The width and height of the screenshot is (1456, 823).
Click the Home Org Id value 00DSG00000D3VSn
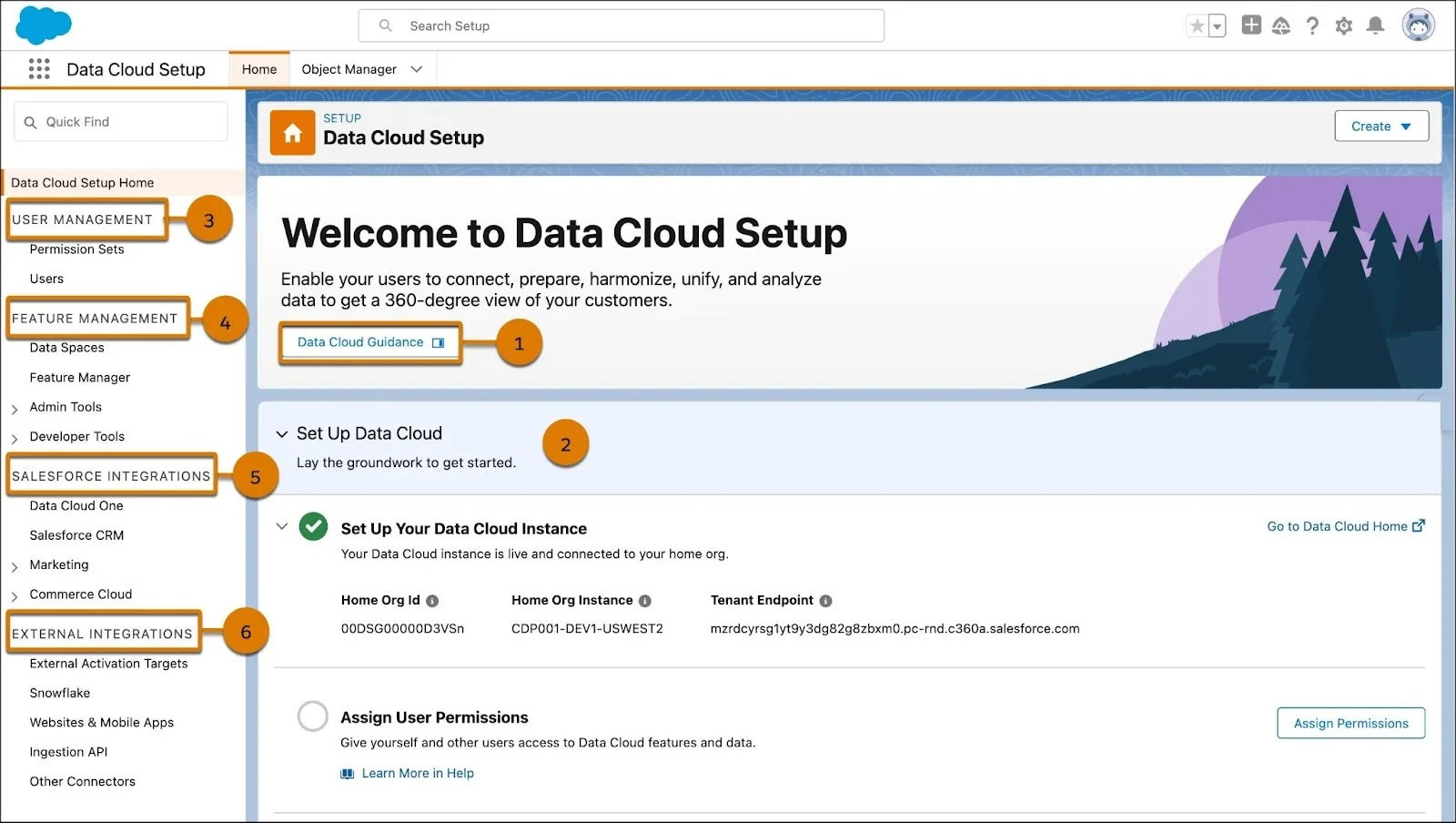[402, 628]
